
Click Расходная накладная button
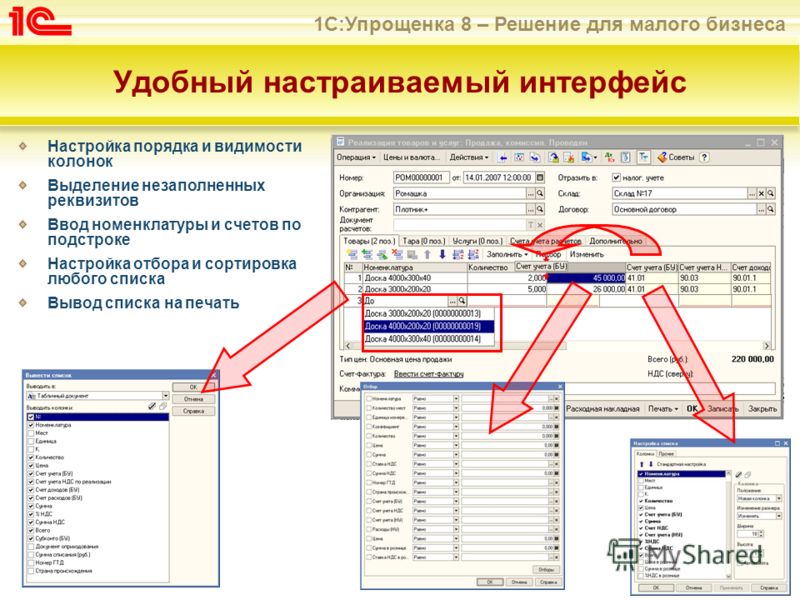pyautogui.click(x=603, y=409)
